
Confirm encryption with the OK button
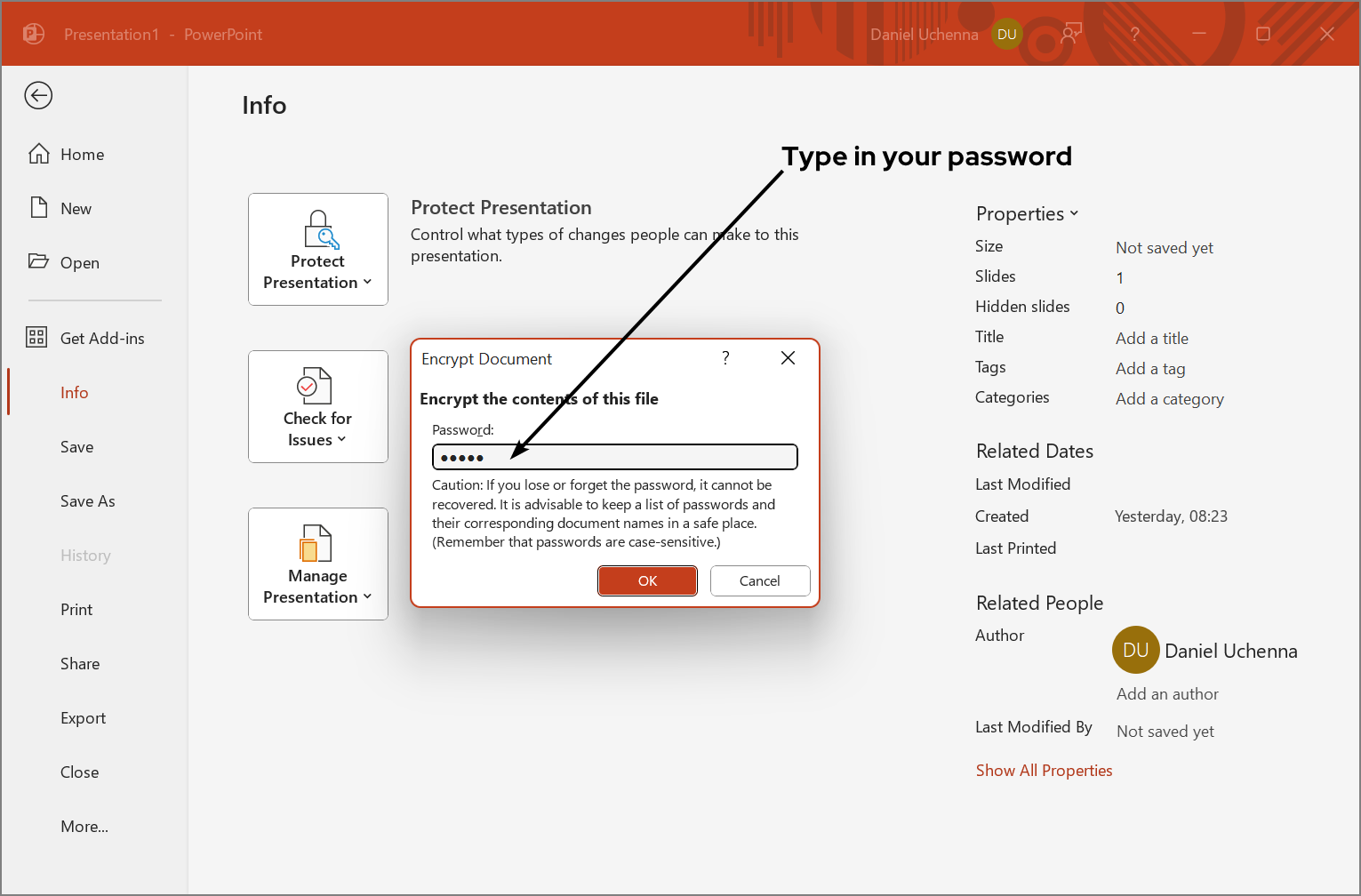(647, 580)
